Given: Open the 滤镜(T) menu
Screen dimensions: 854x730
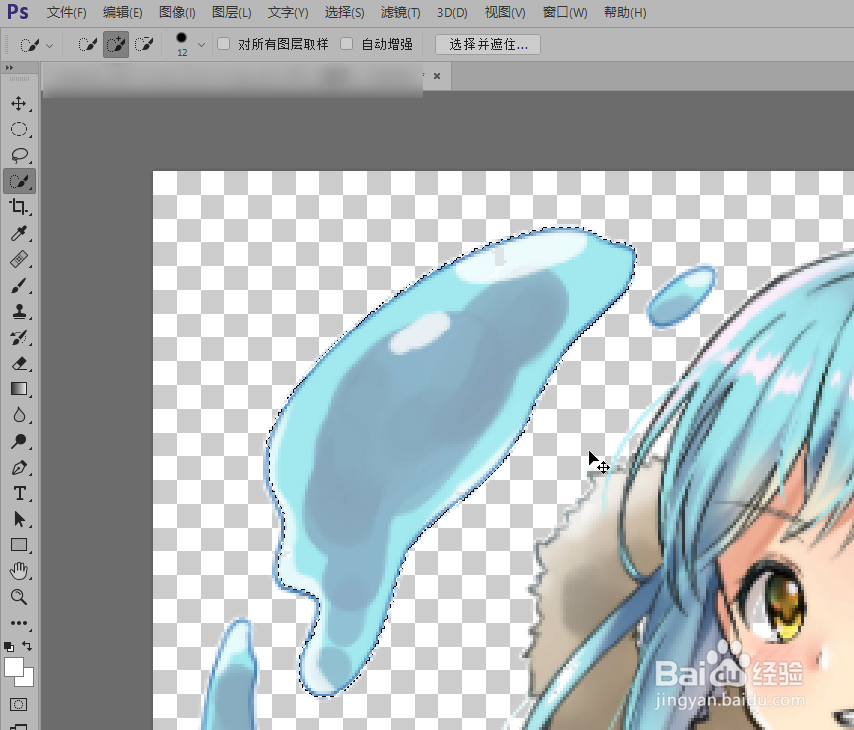Looking at the screenshot, I should [x=400, y=13].
